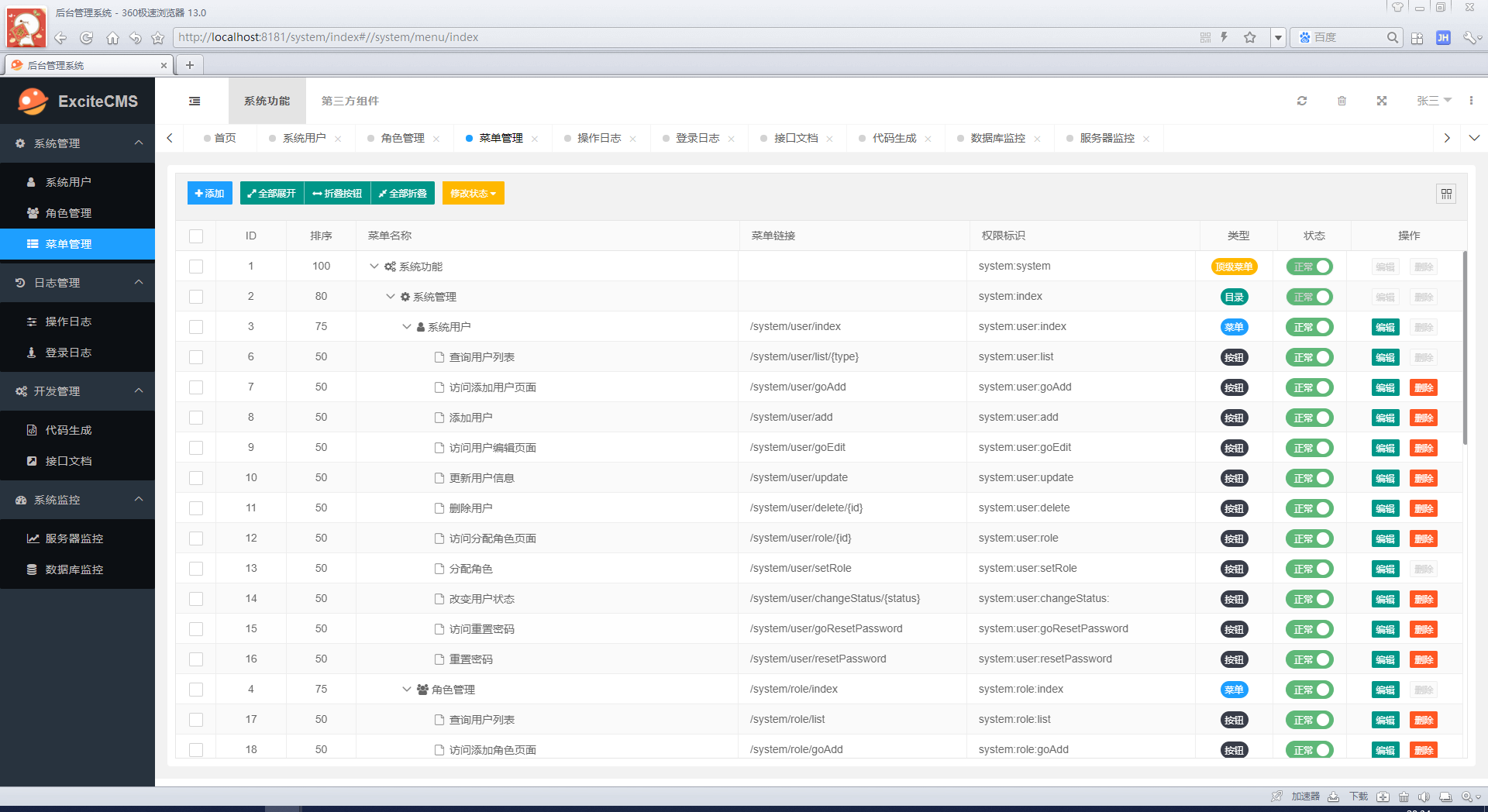Viewport: 1488px width, 812px height.
Task: Click the refresh tabs icon
Action: [x=1303, y=101]
